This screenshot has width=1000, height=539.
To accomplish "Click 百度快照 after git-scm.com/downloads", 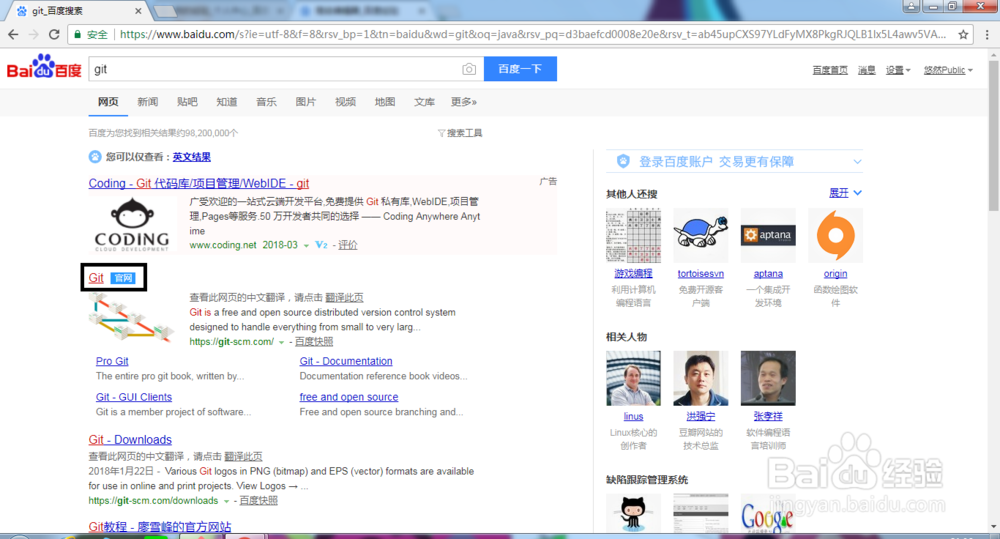I will point(258,501).
